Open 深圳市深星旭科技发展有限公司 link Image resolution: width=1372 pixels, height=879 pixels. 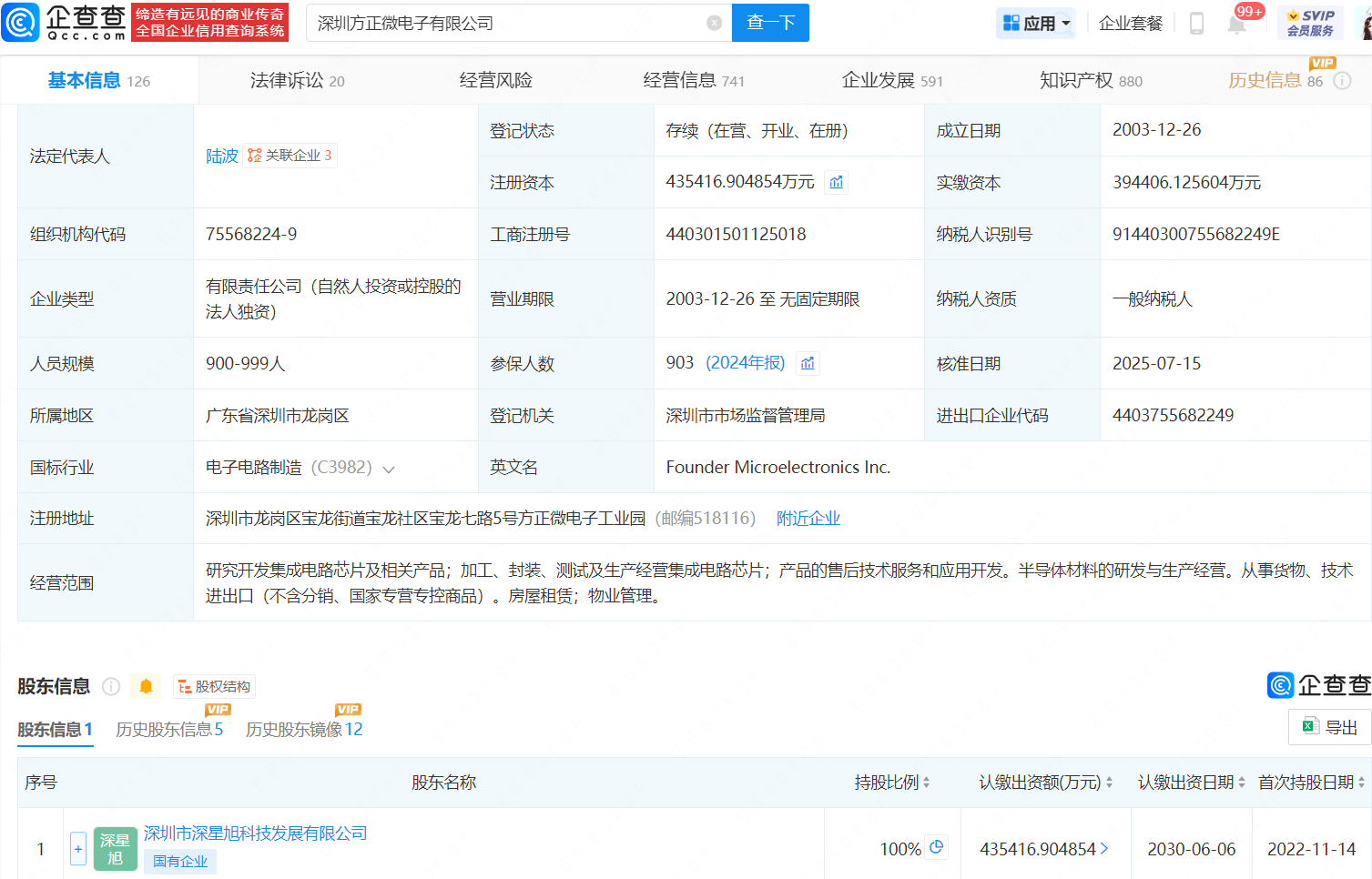pyautogui.click(x=256, y=834)
